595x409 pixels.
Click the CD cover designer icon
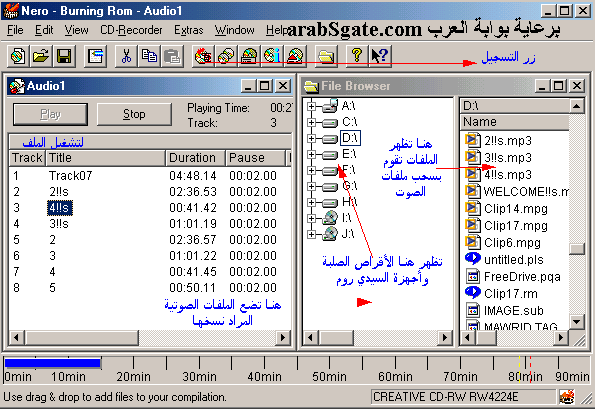click(249, 57)
